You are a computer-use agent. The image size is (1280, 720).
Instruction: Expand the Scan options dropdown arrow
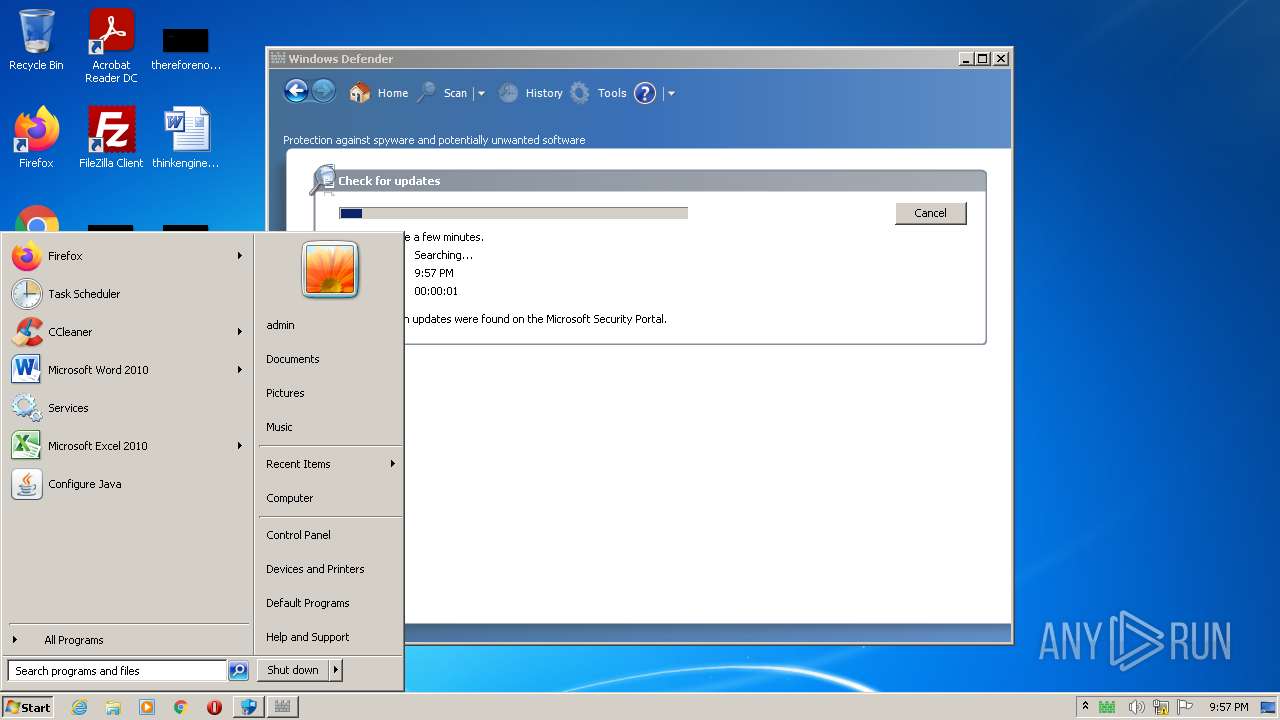click(x=481, y=93)
